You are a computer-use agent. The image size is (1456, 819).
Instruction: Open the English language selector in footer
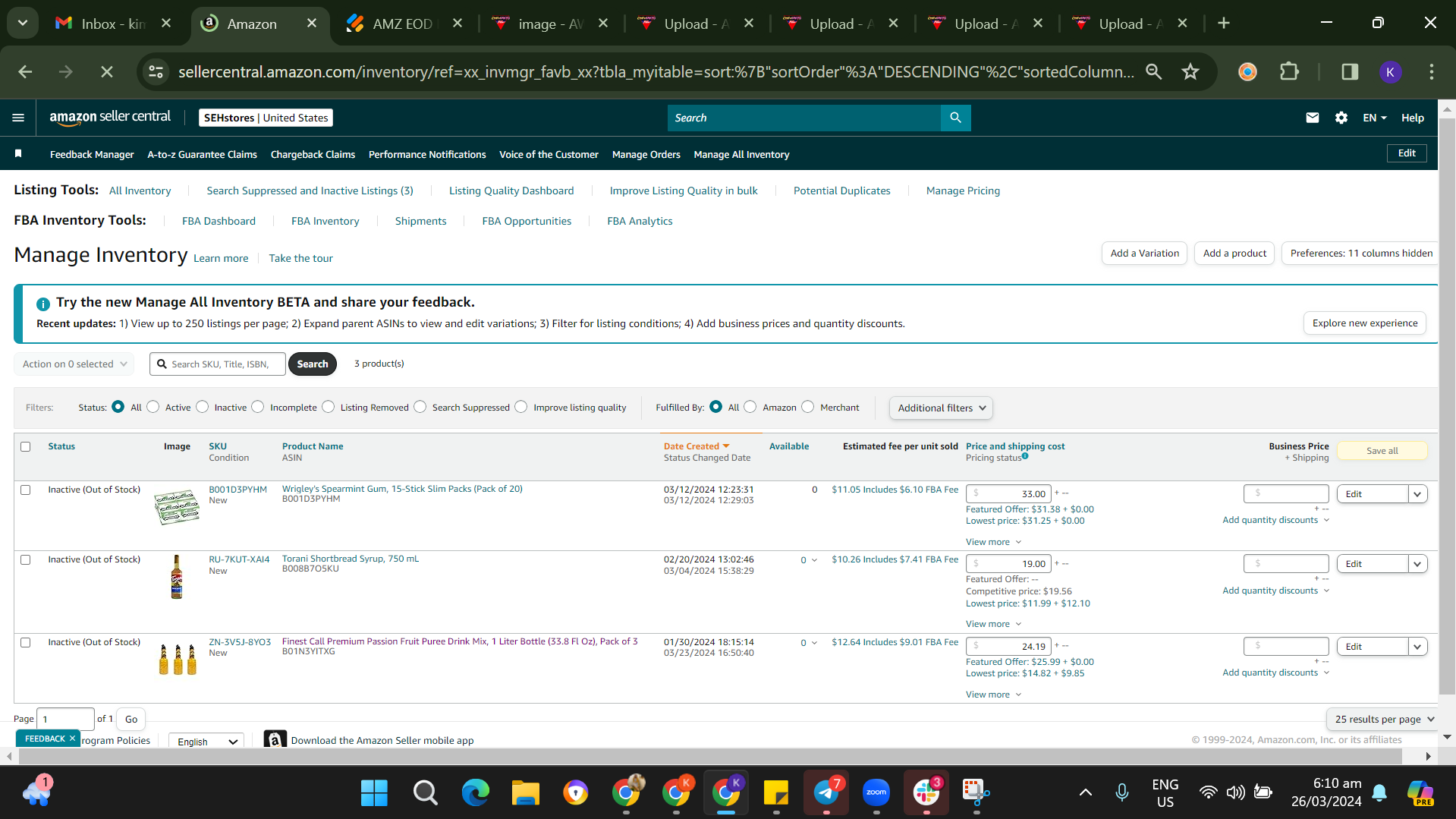pos(206,741)
